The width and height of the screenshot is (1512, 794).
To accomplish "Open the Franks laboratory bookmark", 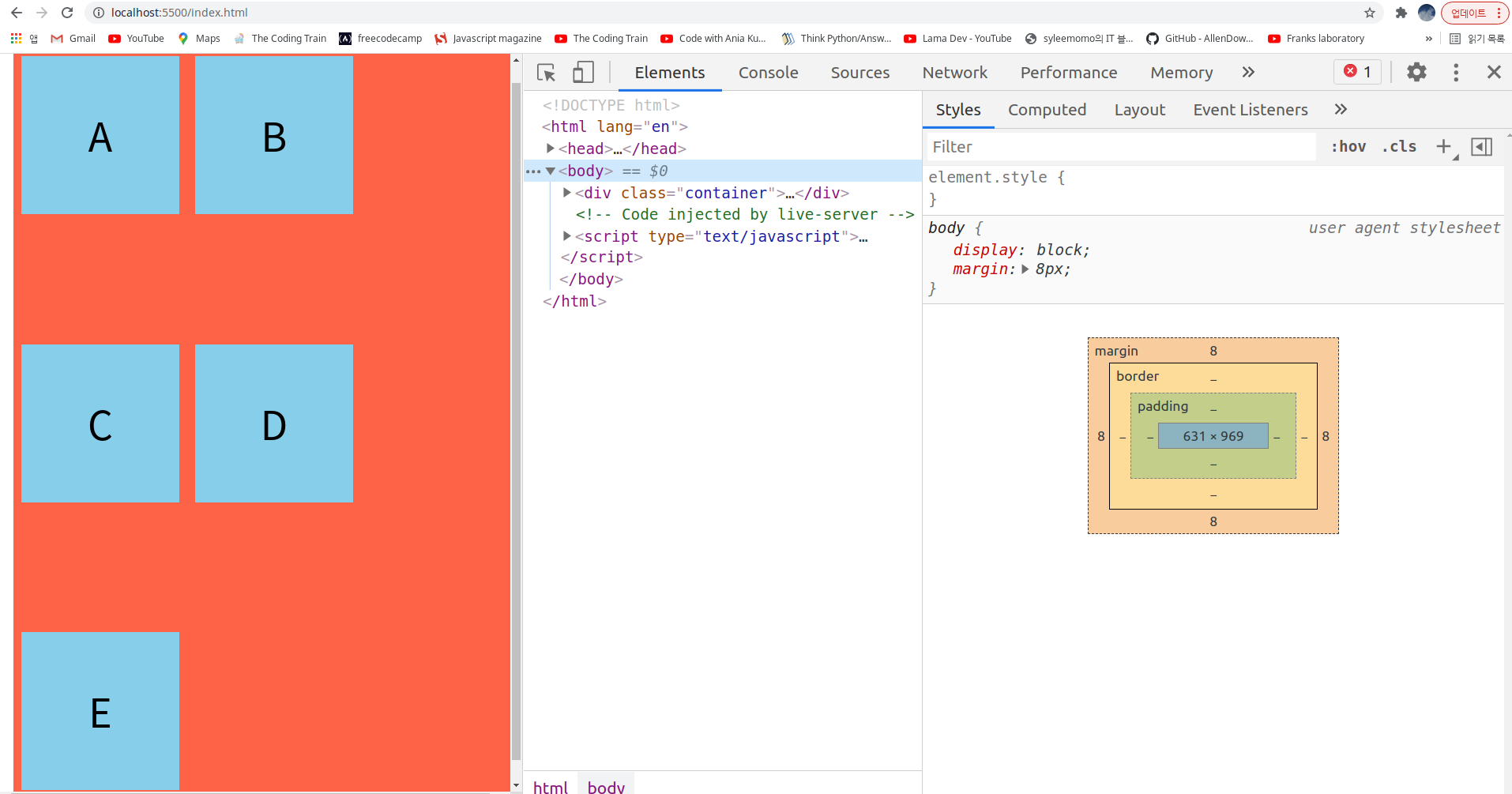I will pos(1316,38).
